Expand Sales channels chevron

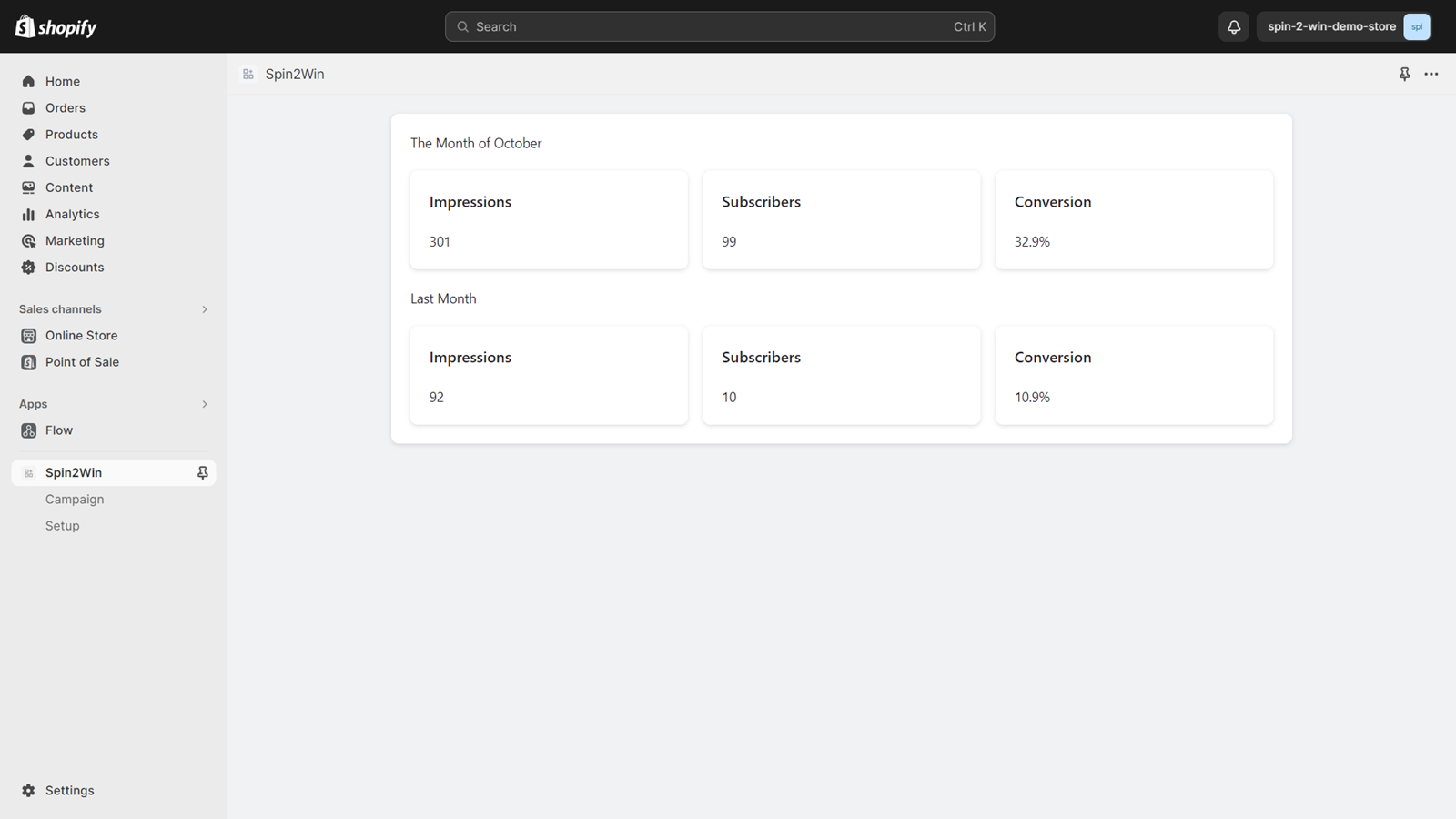205,309
